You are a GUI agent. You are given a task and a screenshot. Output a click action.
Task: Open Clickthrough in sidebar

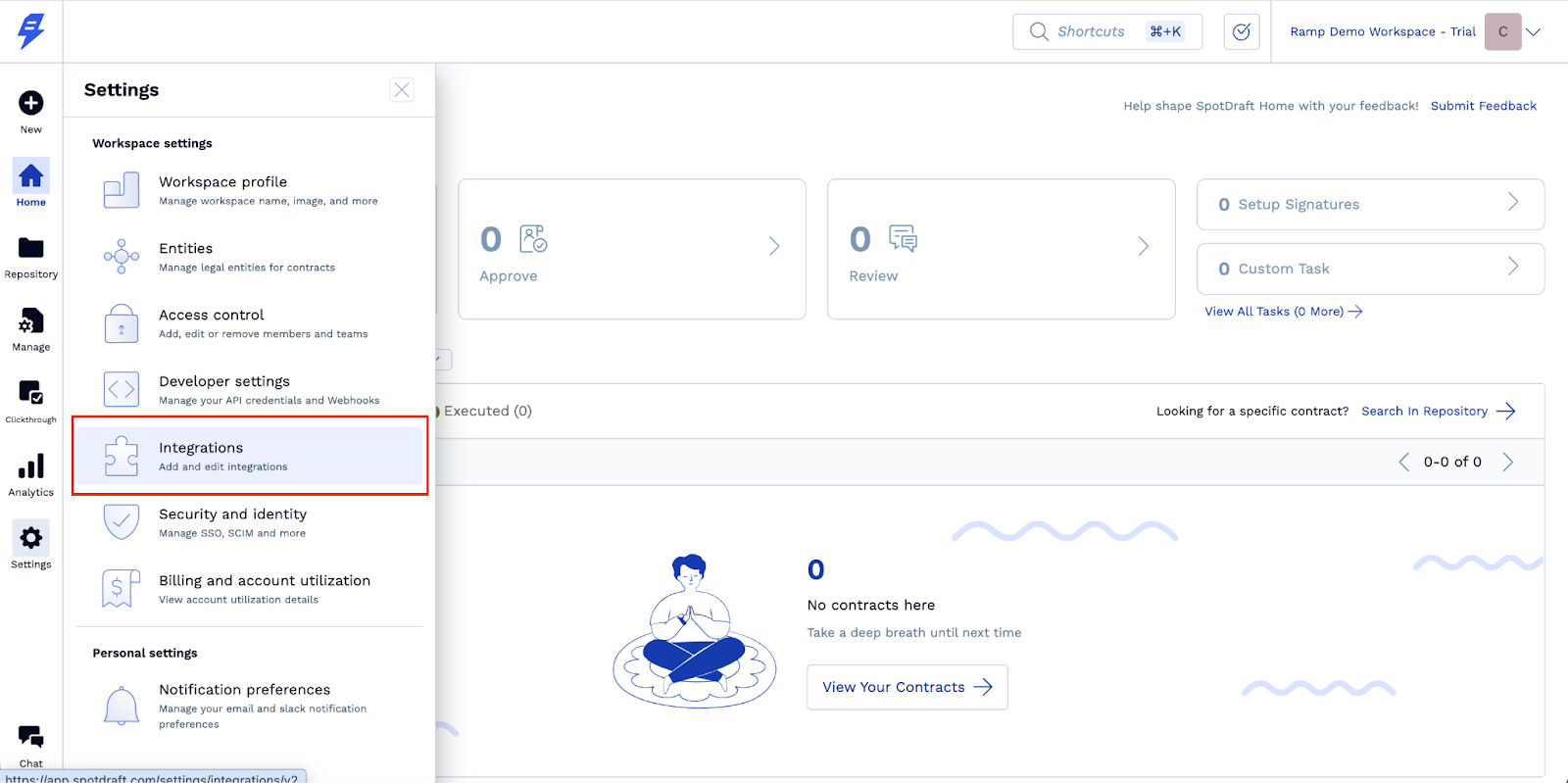(x=31, y=401)
